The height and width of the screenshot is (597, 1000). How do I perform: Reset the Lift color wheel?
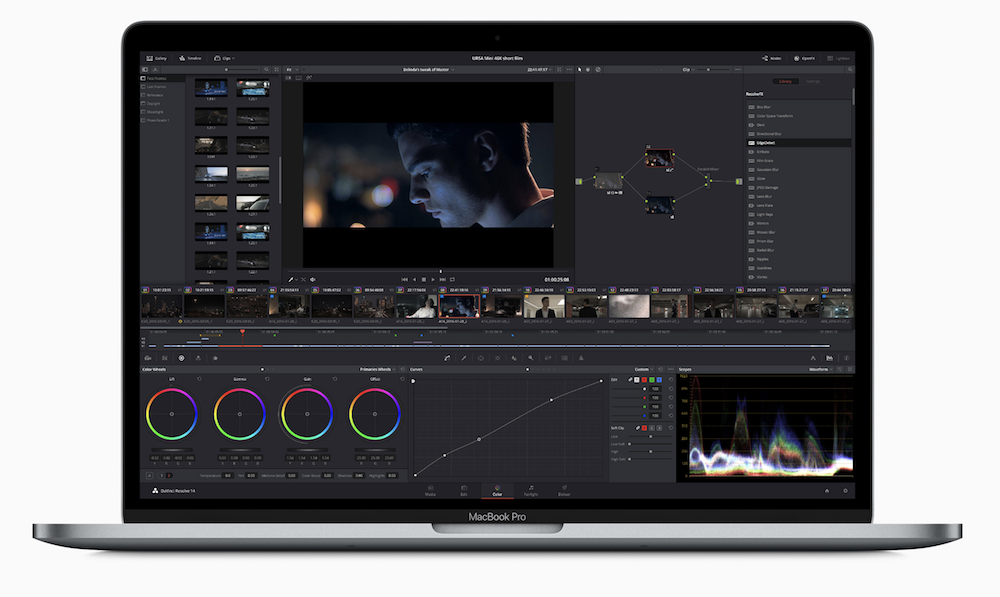(x=200, y=379)
